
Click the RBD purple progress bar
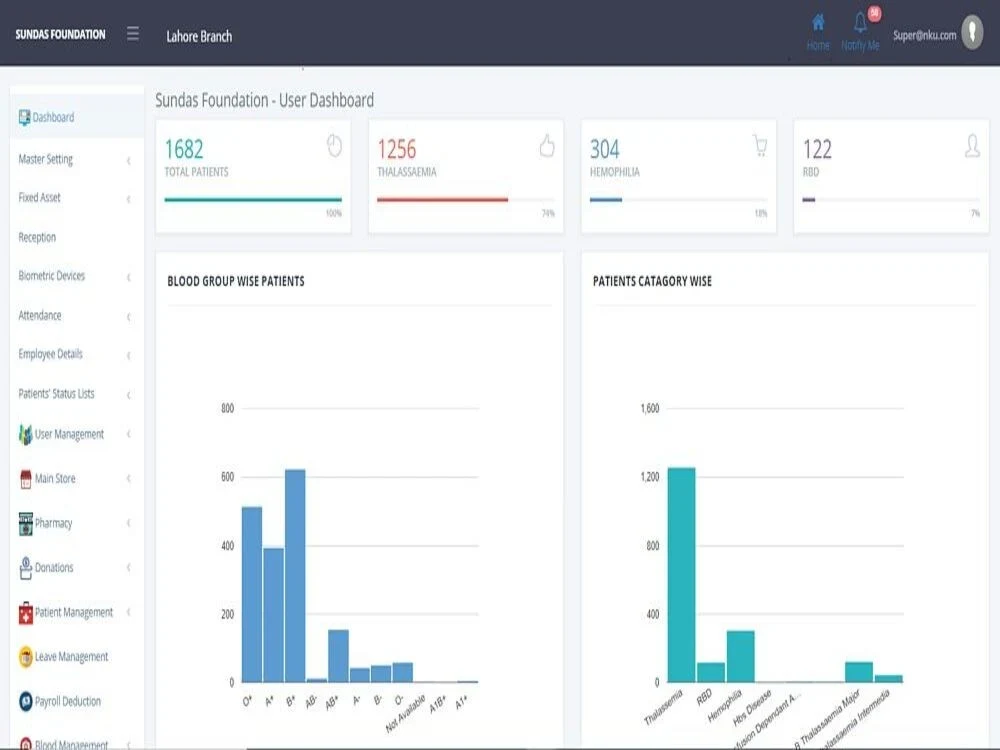[x=809, y=200]
